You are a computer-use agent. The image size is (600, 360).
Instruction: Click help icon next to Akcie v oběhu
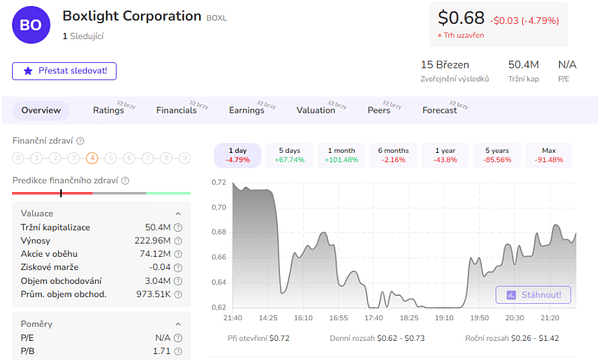[x=178, y=254]
